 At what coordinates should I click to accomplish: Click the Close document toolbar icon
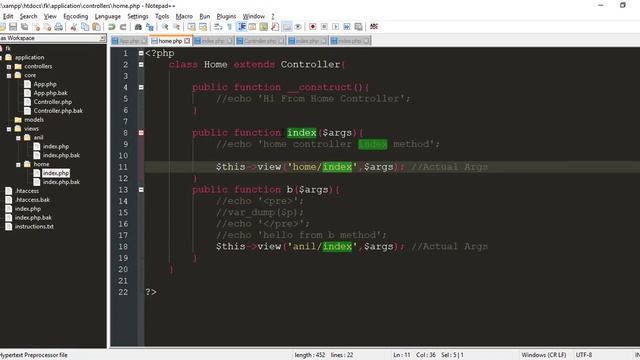[x=36, y=27]
